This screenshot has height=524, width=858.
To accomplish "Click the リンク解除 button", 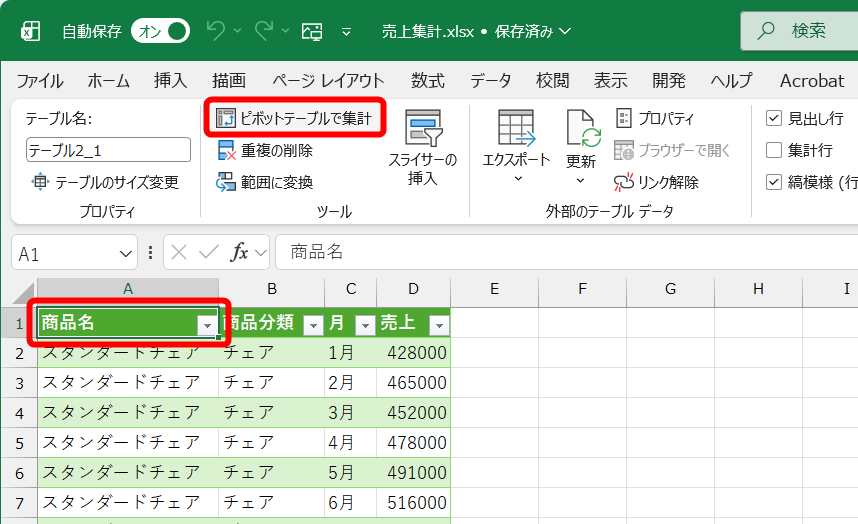I will tap(656, 182).
